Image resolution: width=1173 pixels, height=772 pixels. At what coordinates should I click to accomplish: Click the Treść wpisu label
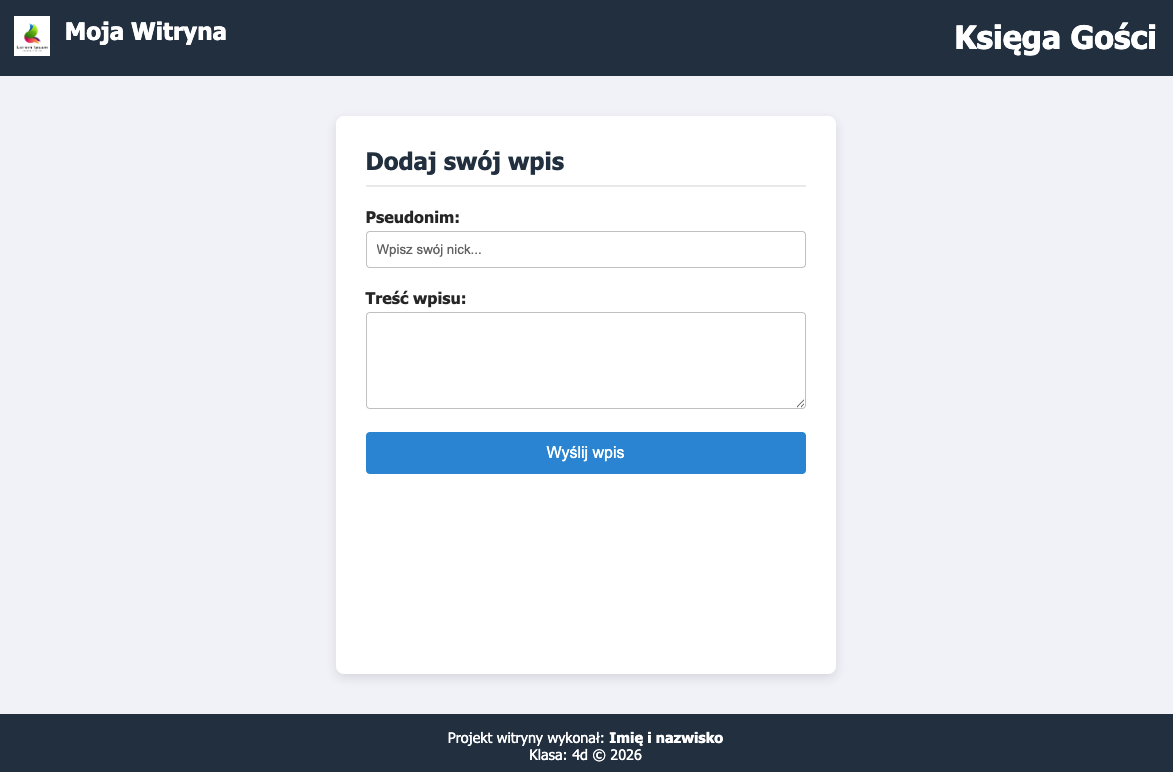click(x=416, y=298)
